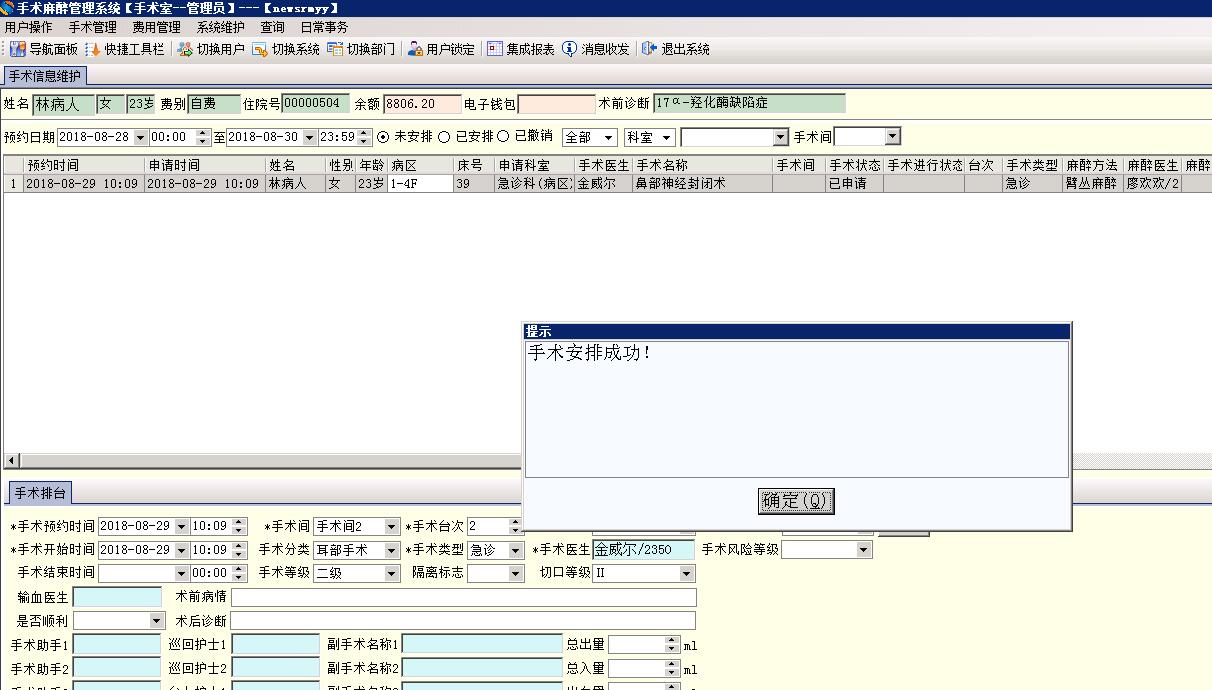Select the 未安排 radio button
Screen dimensions: 1212x690
(383, 137)
